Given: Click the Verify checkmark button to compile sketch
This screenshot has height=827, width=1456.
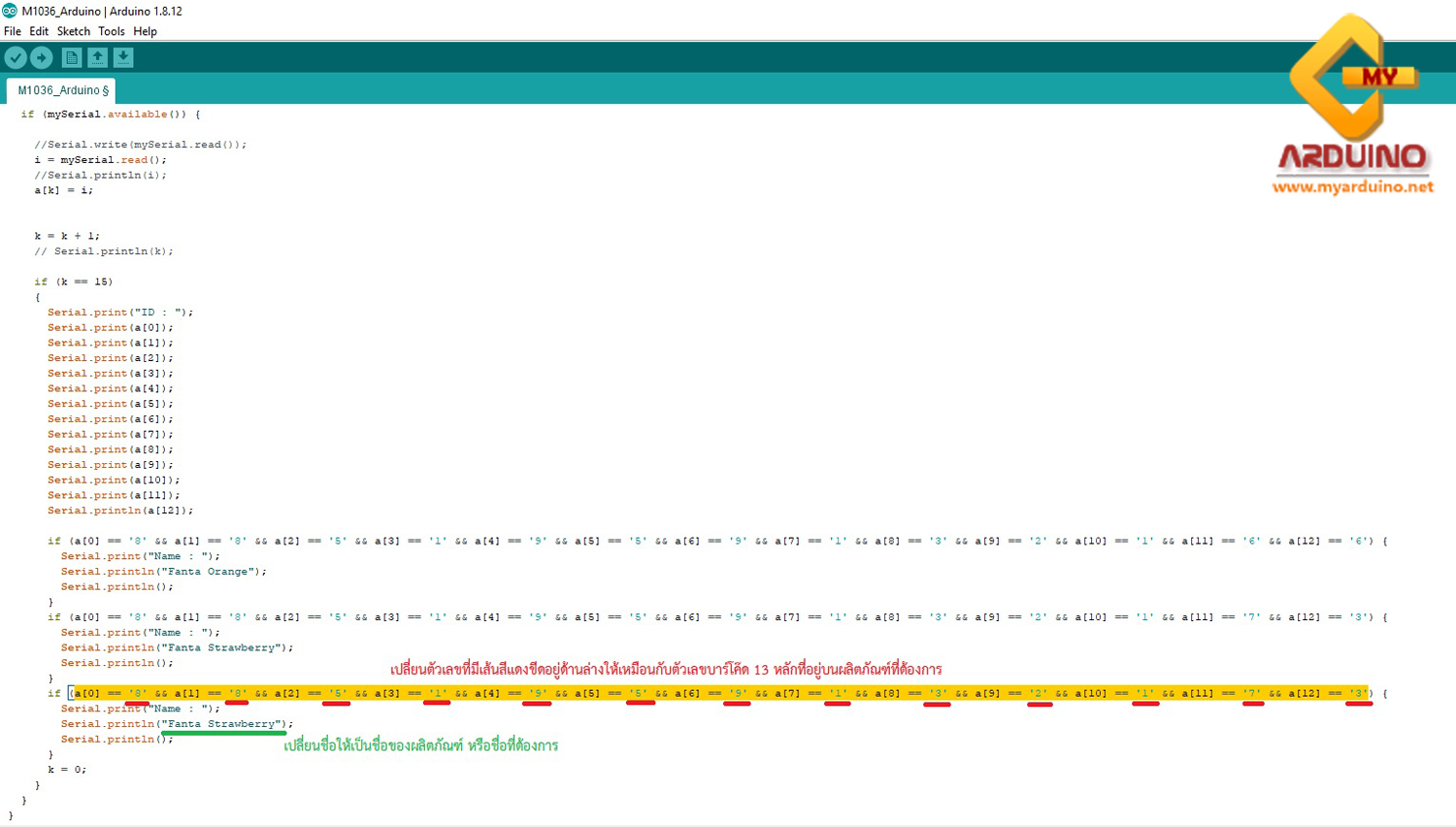Looking at the screenshot, I should (x=16, y=57).
